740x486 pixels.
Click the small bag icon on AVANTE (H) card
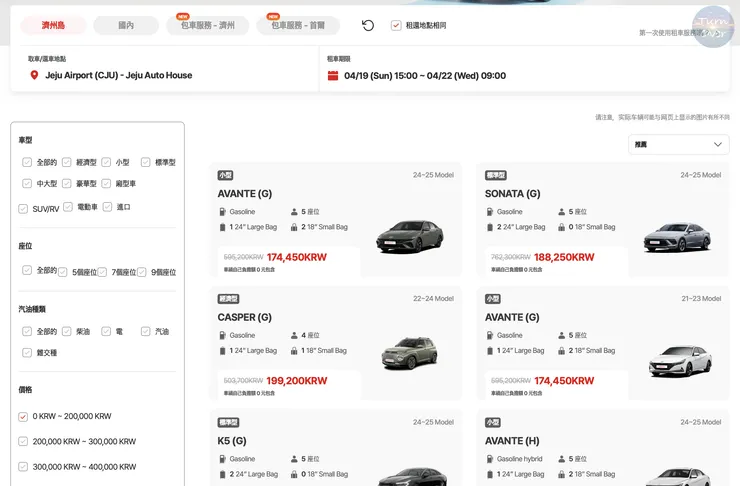pos(562,474)
